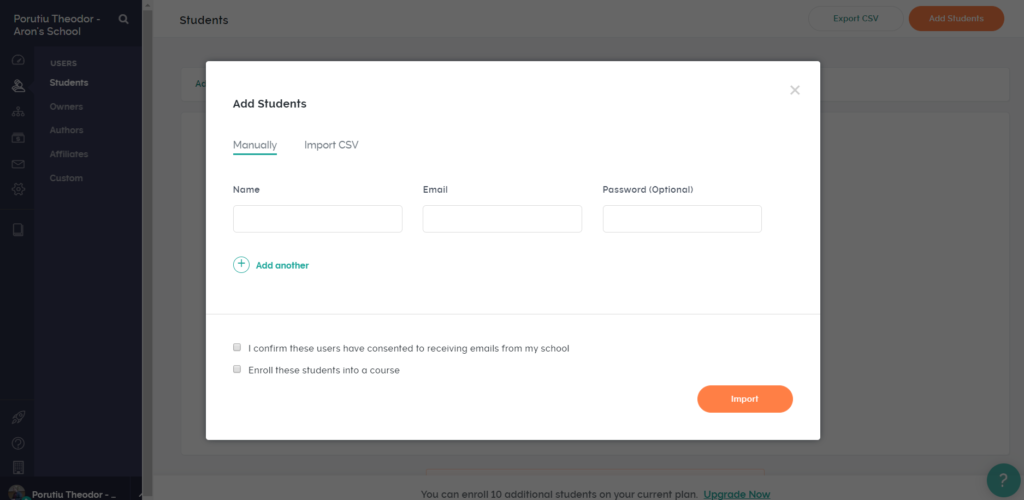Open the settings gear icon
Viewport: 1024px width, 500px height.
pos(18,189)
